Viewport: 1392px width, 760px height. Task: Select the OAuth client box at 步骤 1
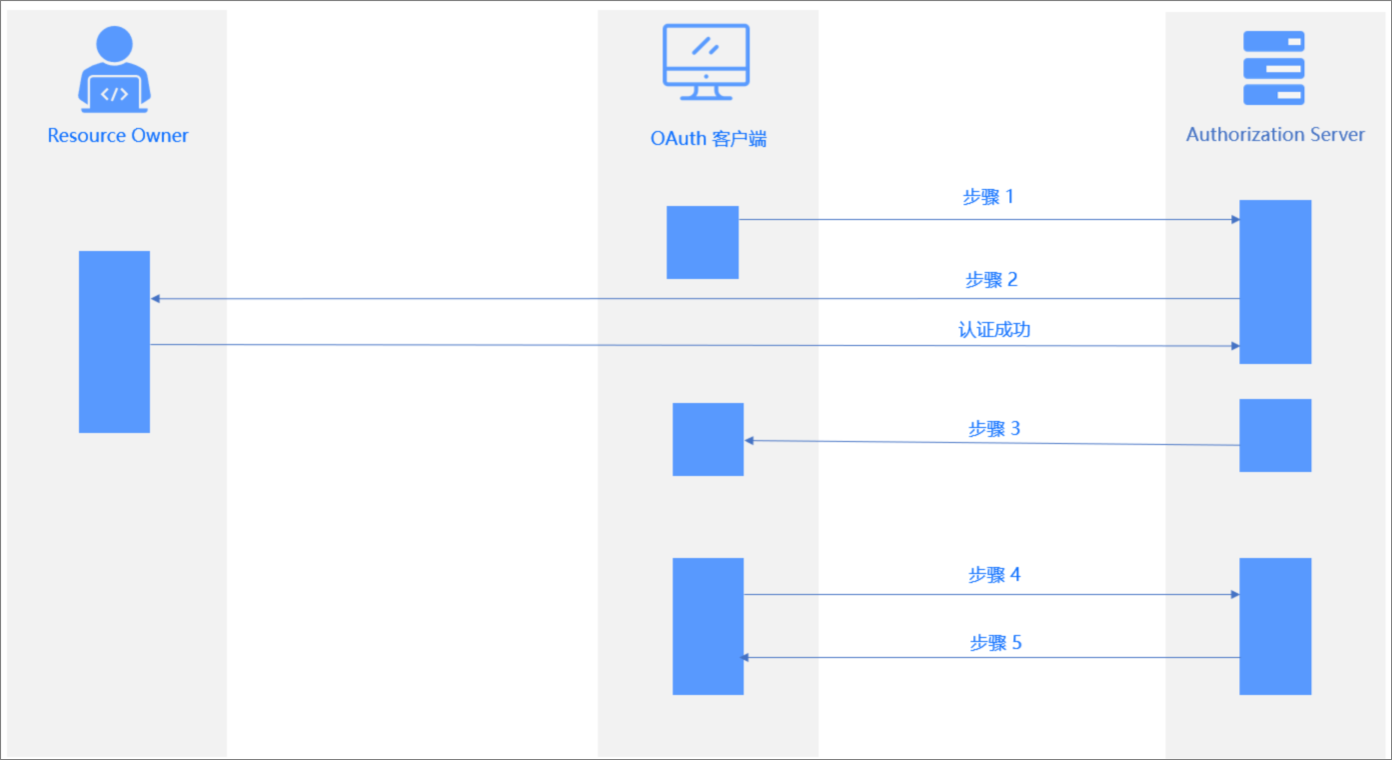click(x=703, y=242)
